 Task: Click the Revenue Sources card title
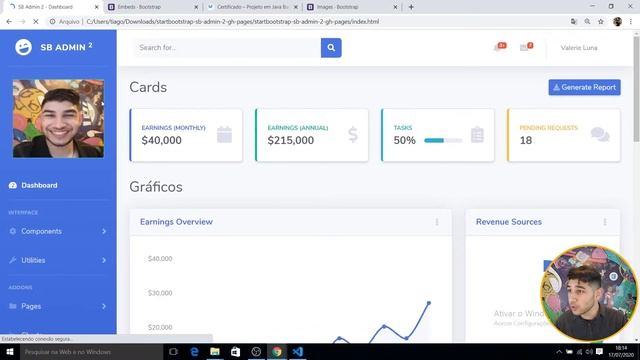click(x=509, y=222)
